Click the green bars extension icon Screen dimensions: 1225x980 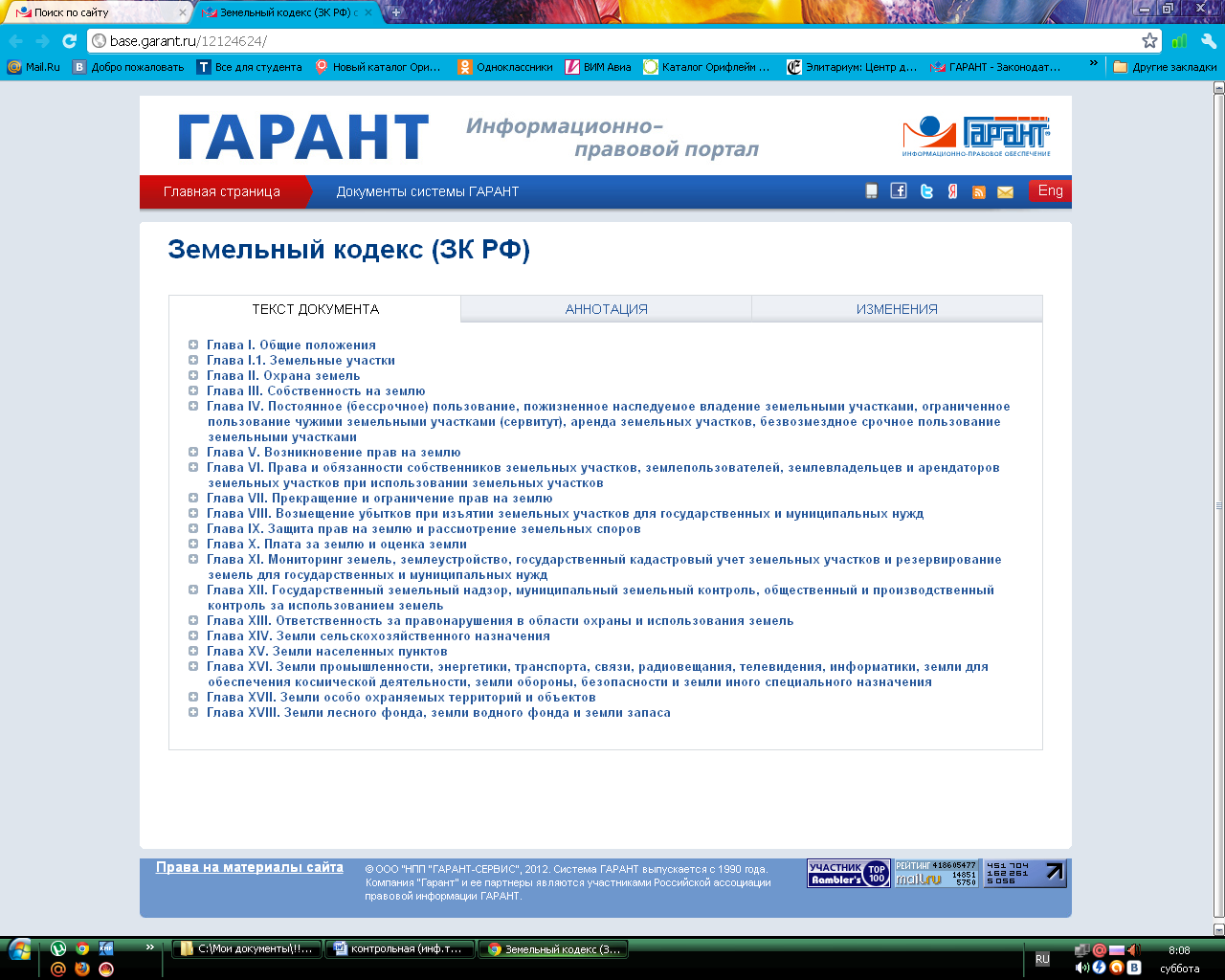1179,41
